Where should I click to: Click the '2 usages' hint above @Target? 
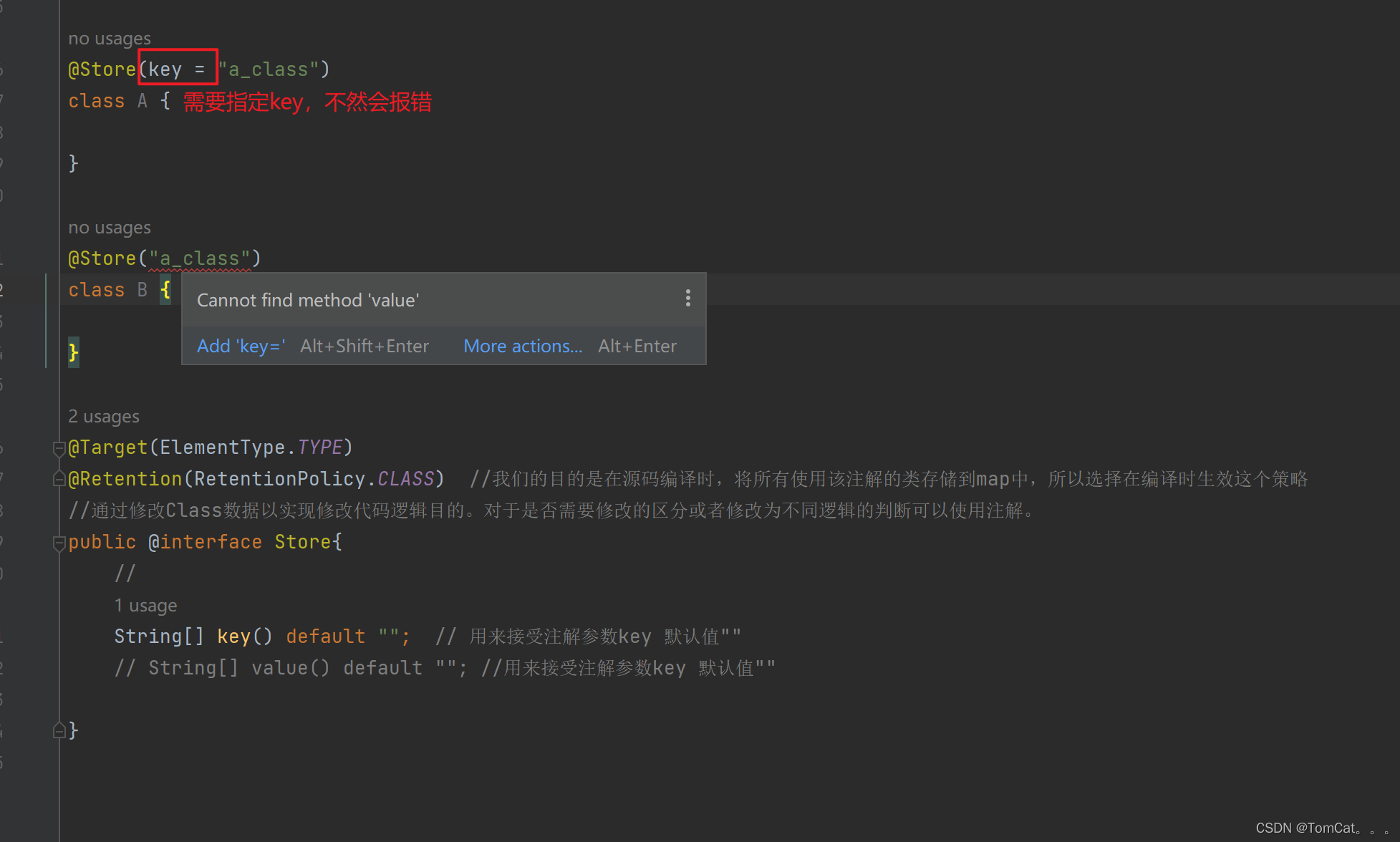[104, 417]
